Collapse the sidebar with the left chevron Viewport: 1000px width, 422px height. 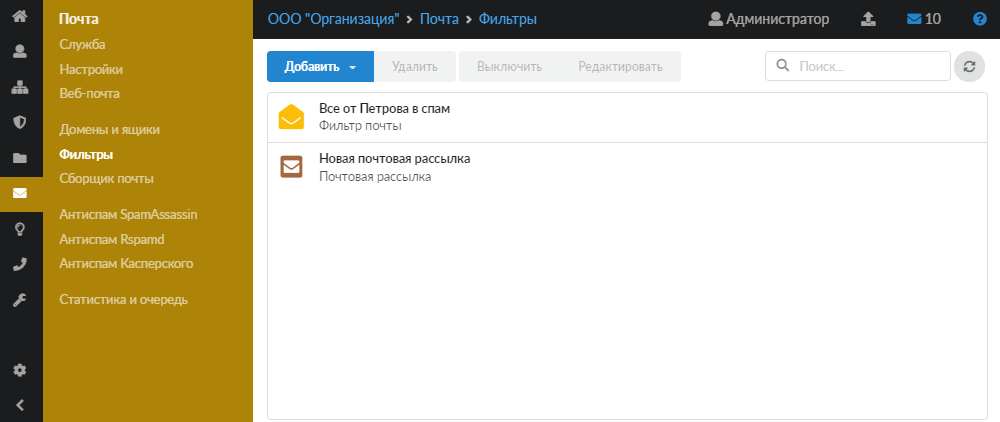tap(20, 405)
